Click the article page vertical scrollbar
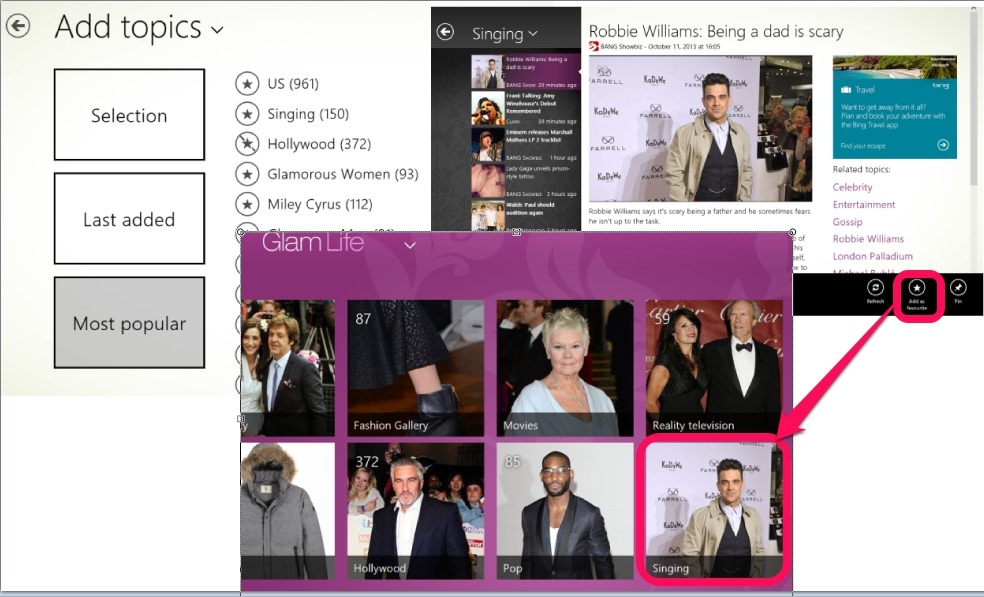 pos(974,100)
